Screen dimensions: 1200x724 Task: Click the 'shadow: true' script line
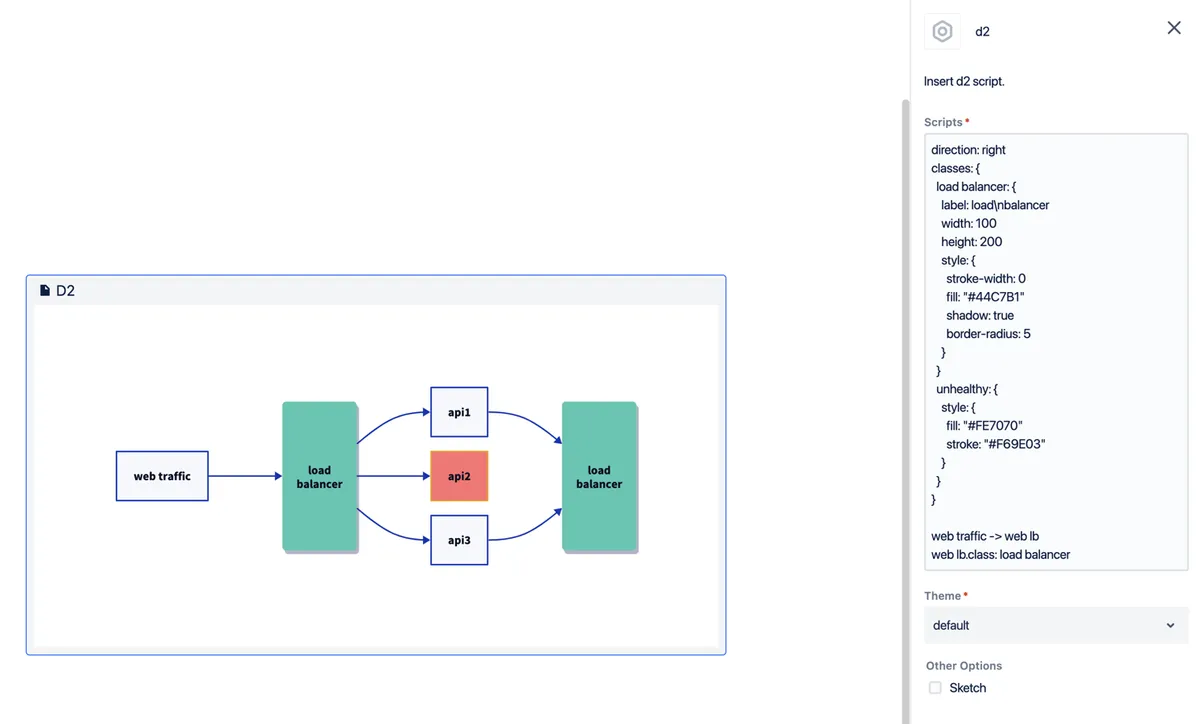980,315
